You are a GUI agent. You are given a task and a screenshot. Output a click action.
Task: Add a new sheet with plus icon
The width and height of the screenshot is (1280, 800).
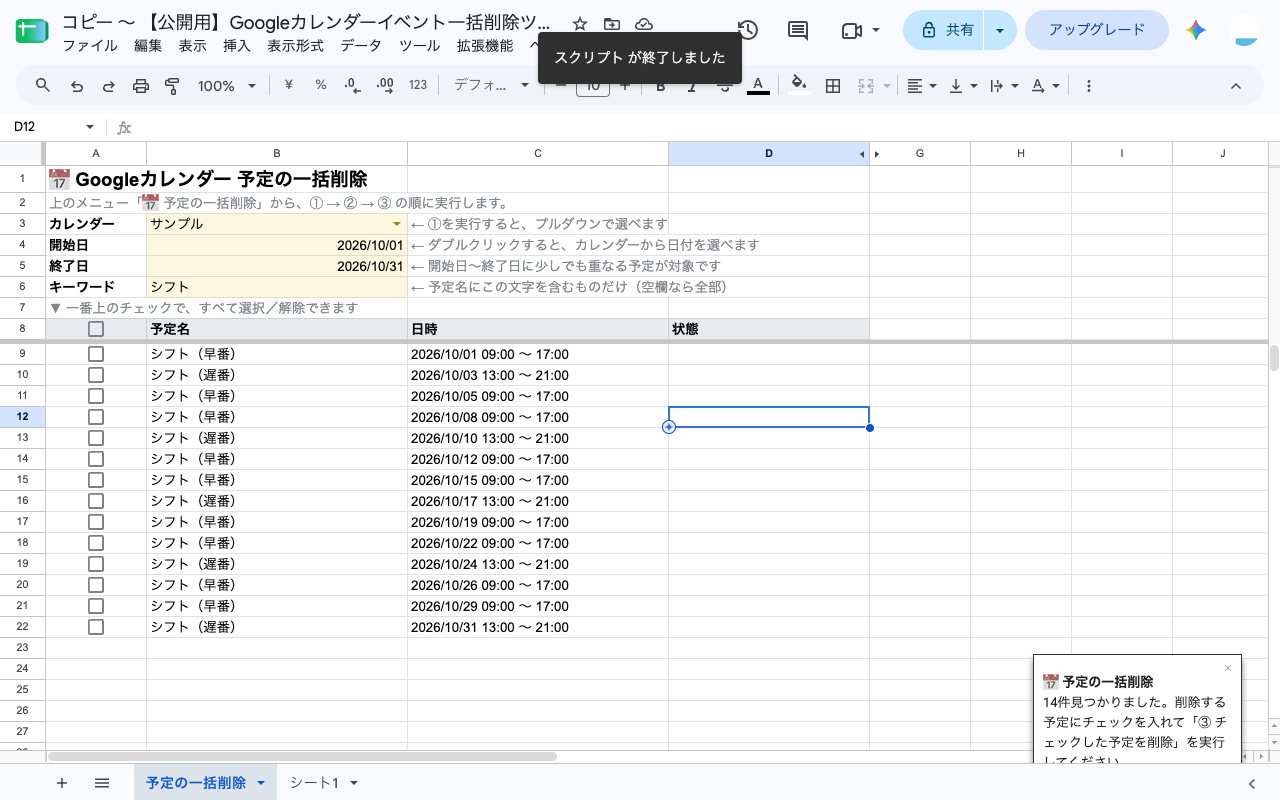pyautogui.click(x=62, y=783)
